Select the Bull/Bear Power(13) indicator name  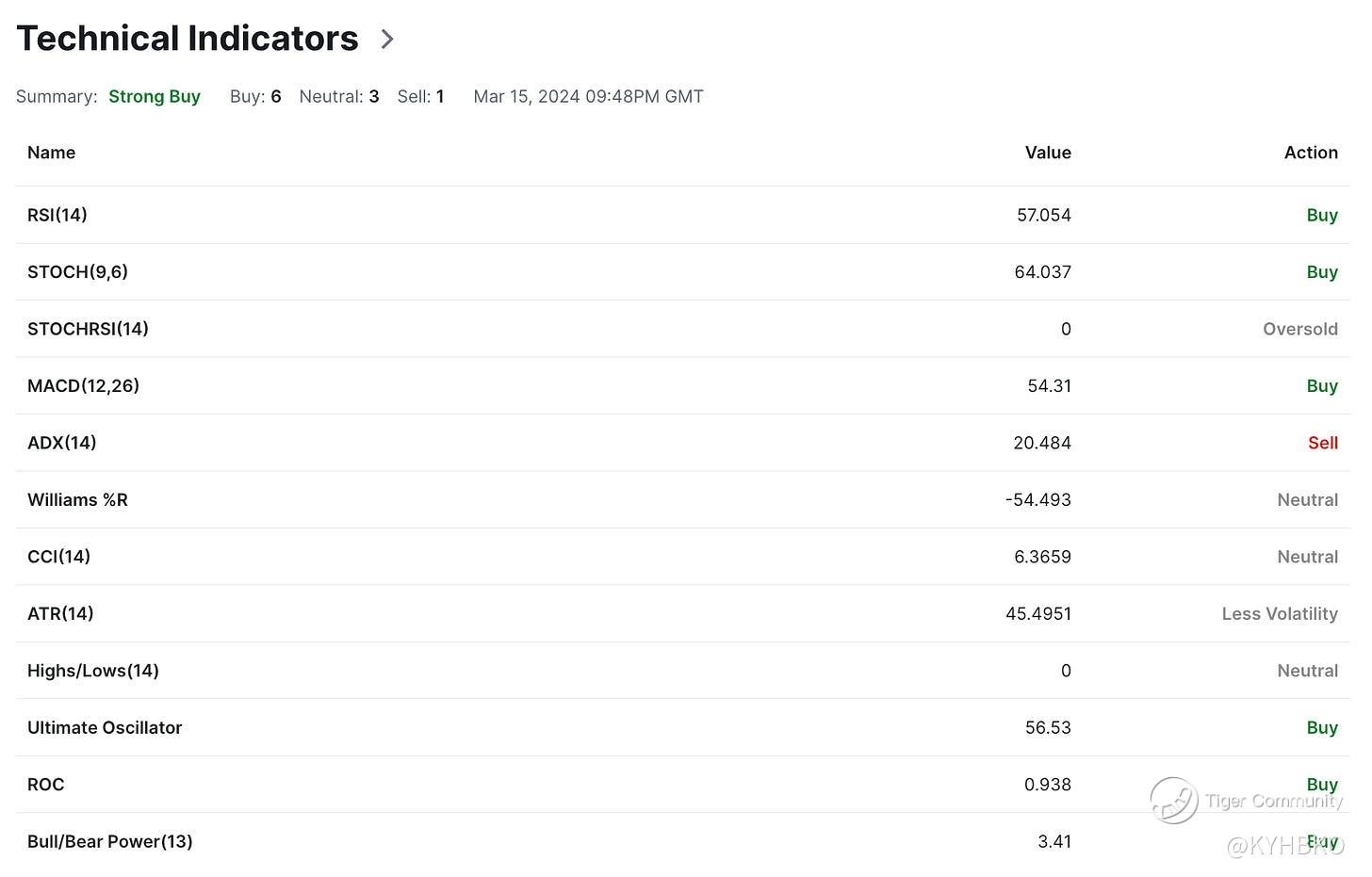109,842
